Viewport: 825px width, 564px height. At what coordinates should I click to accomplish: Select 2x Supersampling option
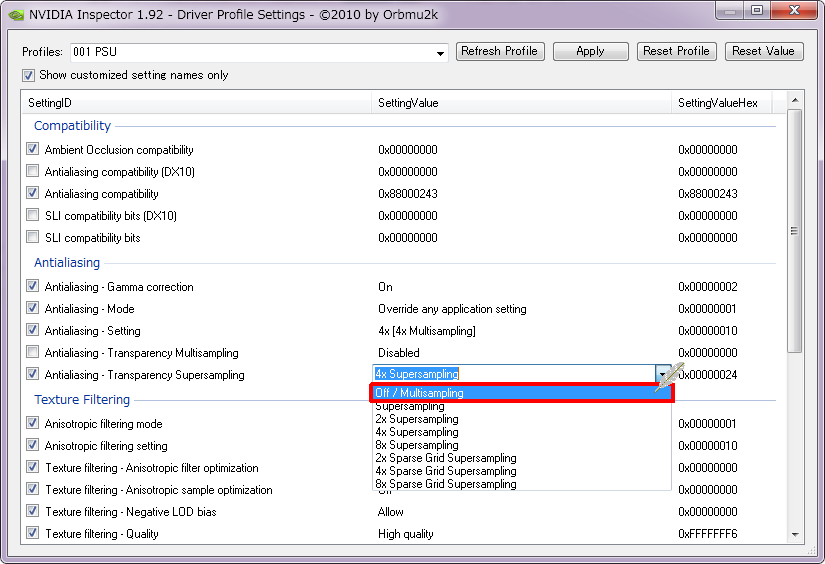521,419
